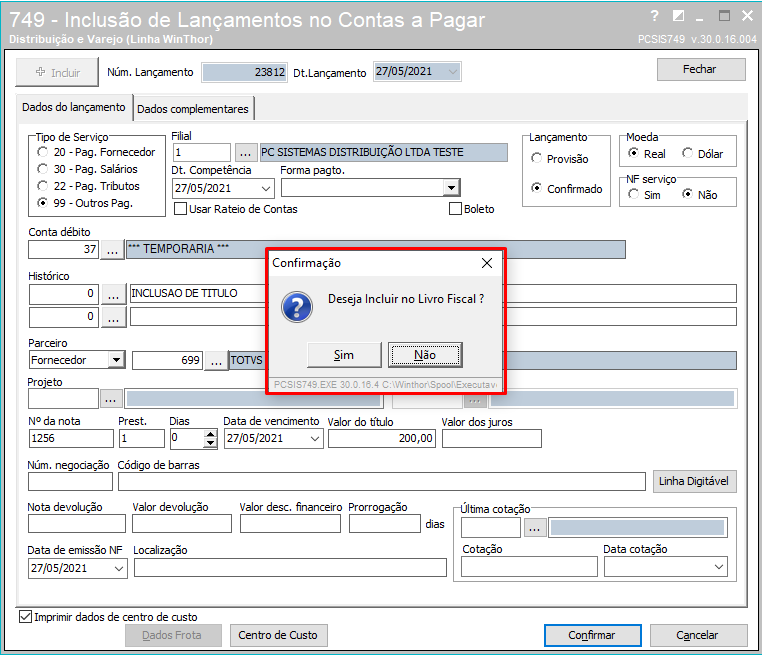The height and width of the screenshot is (655, 762).
Task: Select 22 - Pag. Tributos radio
Action: [x=43, y=186]
